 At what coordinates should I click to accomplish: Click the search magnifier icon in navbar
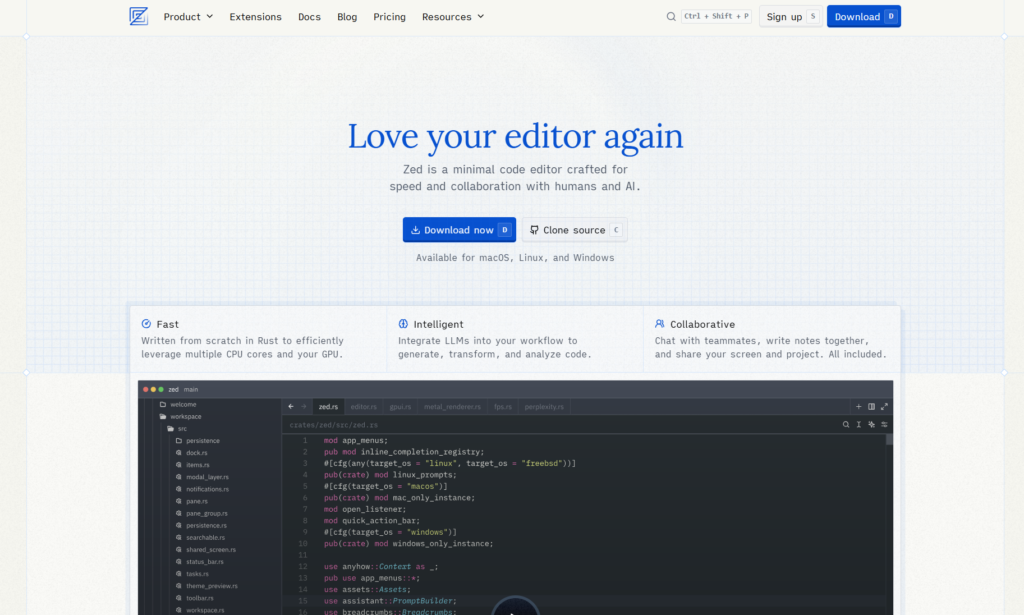point(671,16)
